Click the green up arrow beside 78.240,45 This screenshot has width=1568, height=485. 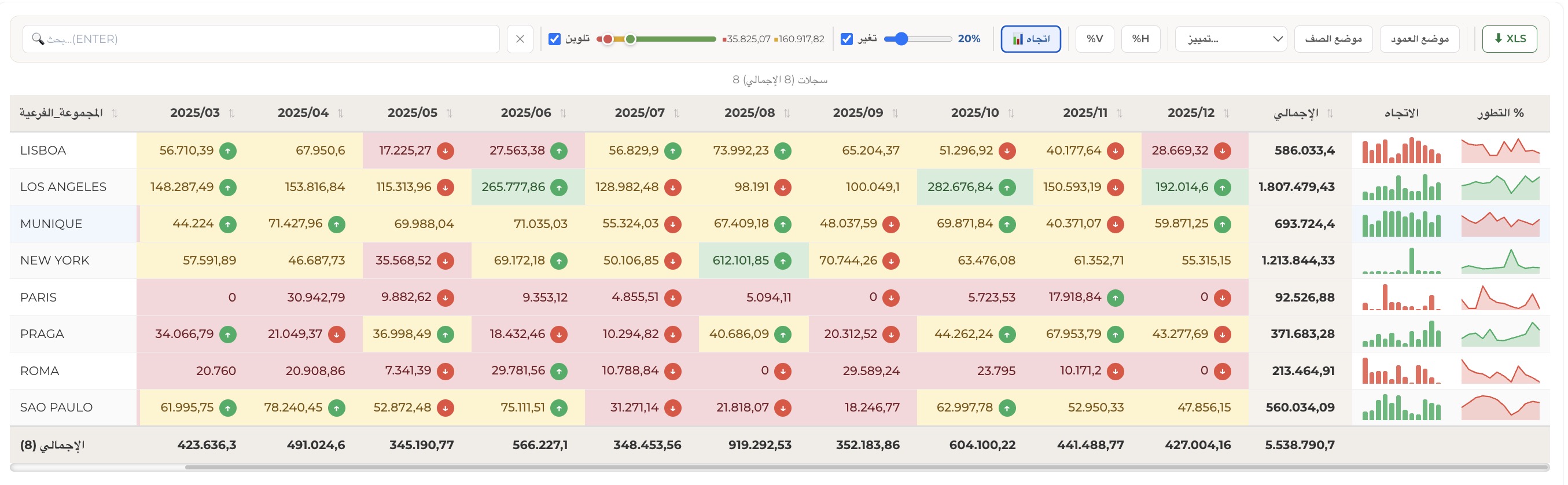[337, 407]
